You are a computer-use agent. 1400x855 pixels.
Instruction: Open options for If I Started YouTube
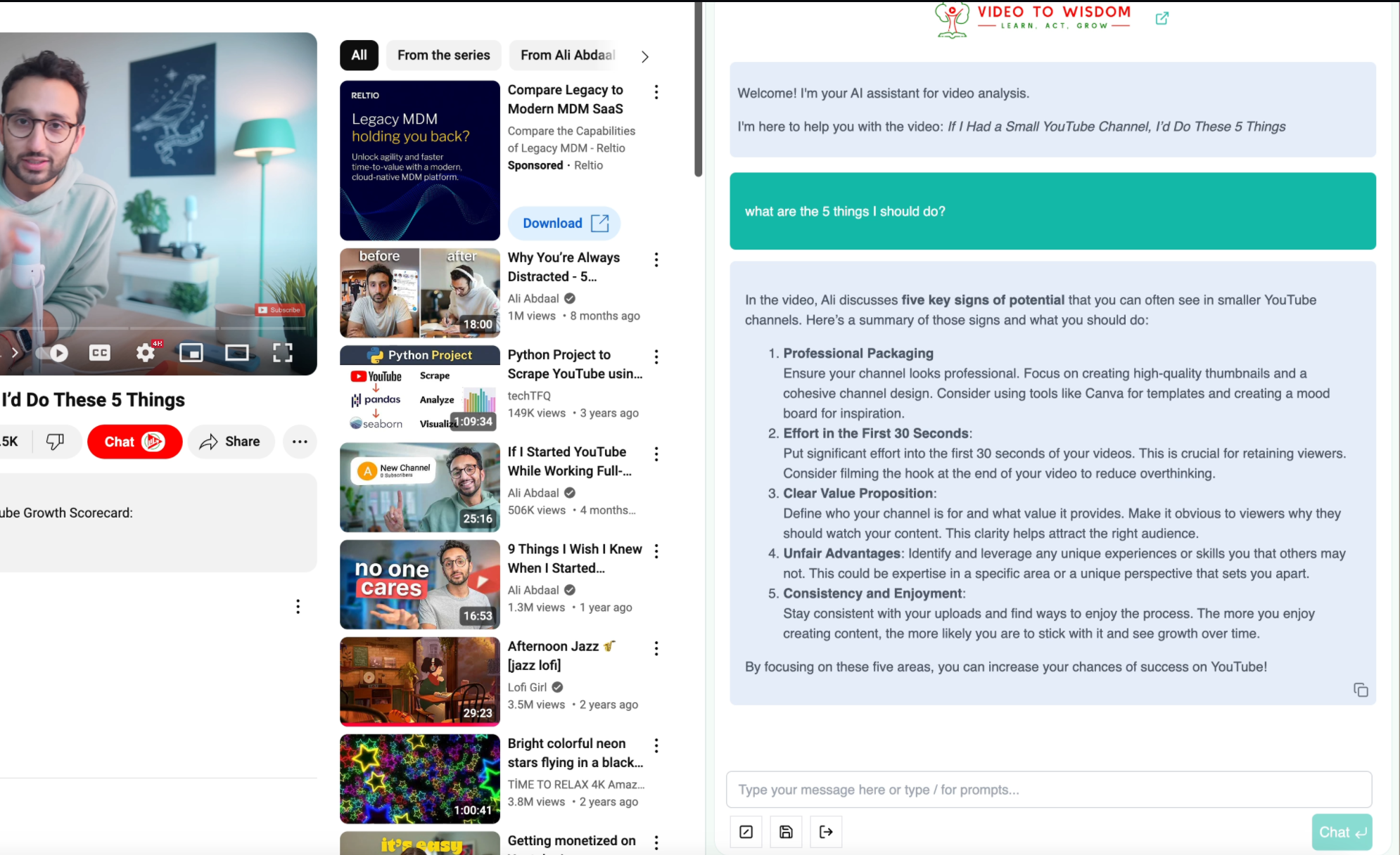(656, 454)
